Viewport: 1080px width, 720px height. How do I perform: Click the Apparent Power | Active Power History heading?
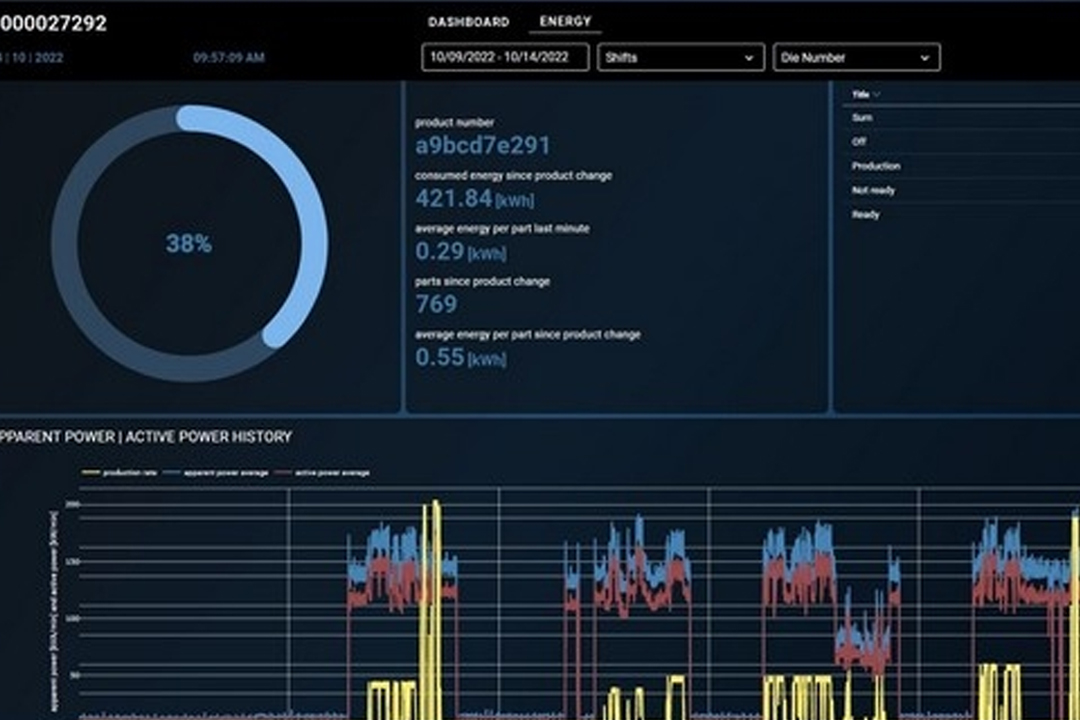click(146, 437)
